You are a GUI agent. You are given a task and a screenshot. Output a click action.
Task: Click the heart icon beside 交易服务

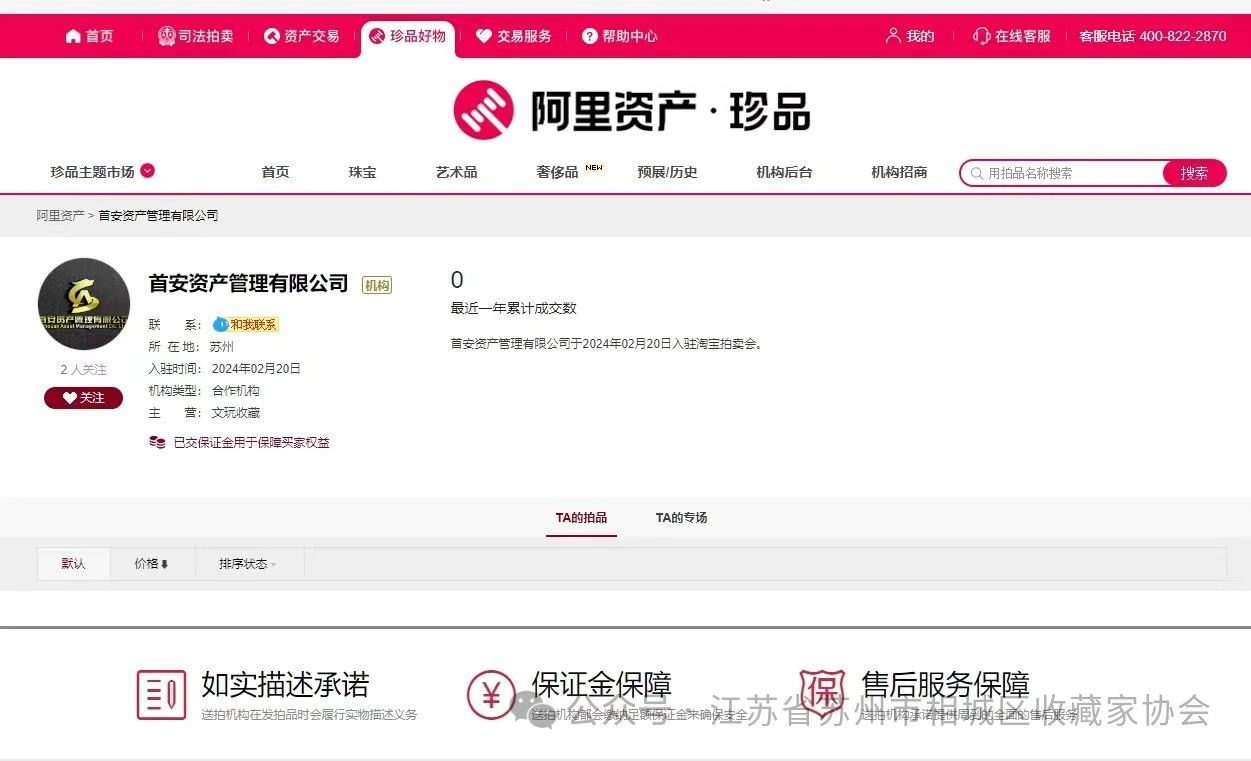[484, 36]
